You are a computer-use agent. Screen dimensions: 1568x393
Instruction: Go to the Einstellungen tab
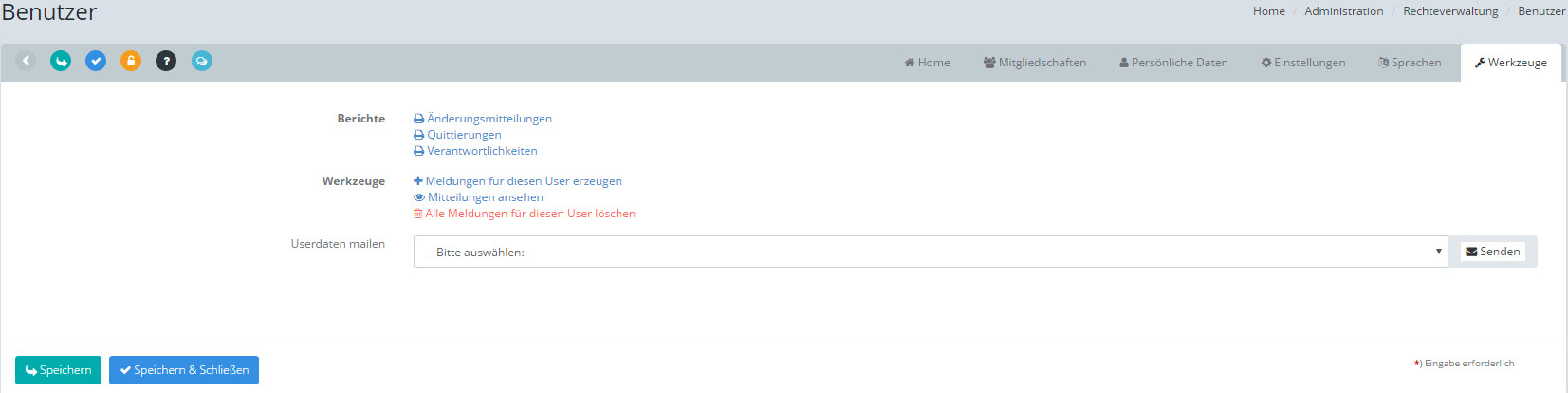coord(1302,63)
